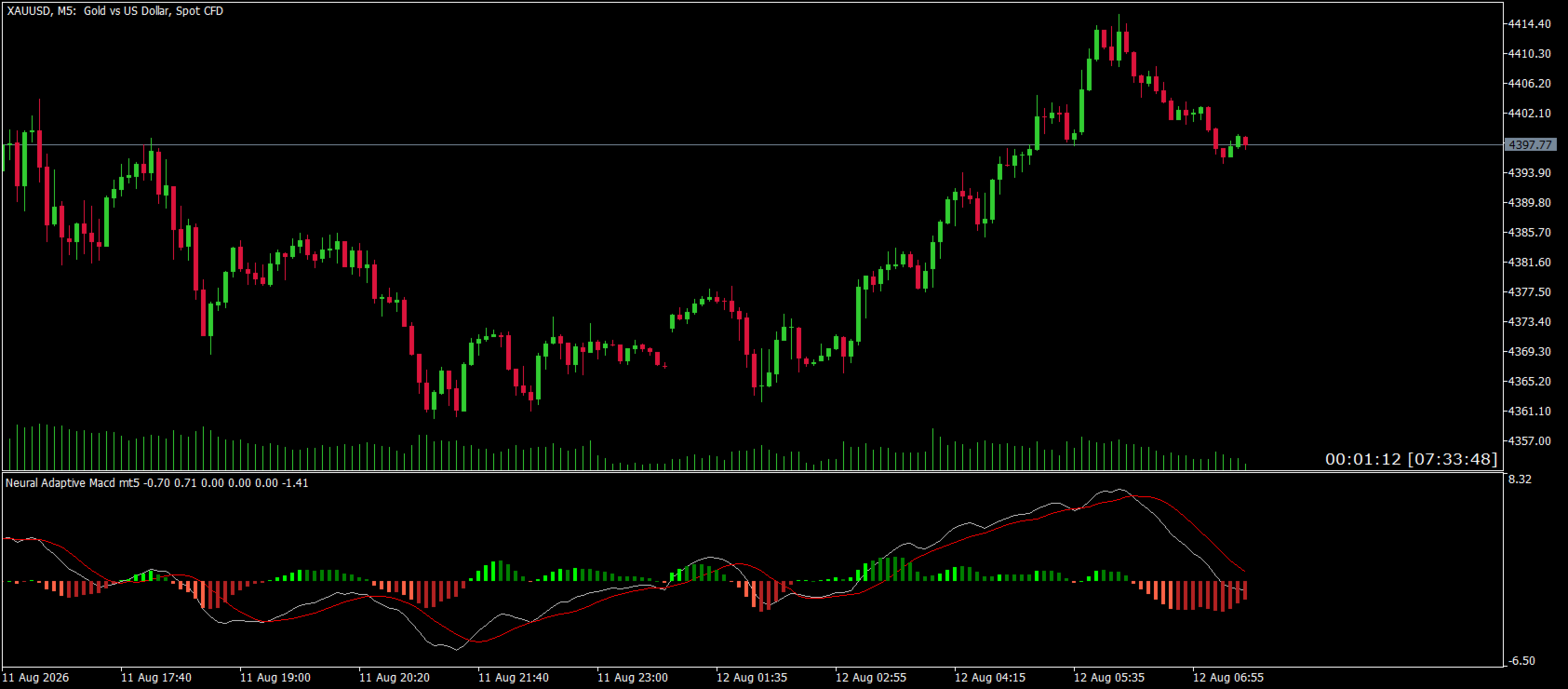Image resolution: width=1568 pixels, height=689 pixels.
Task: Click the Neural Adaptive Macd mt5 label
Action: [x=73, y=482]
